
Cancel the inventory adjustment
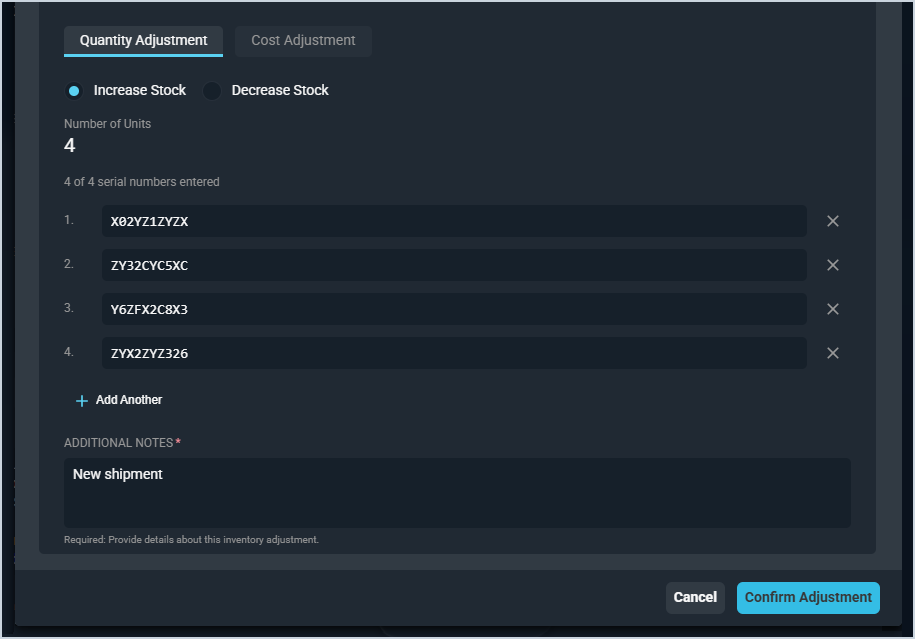coord(695,598)
